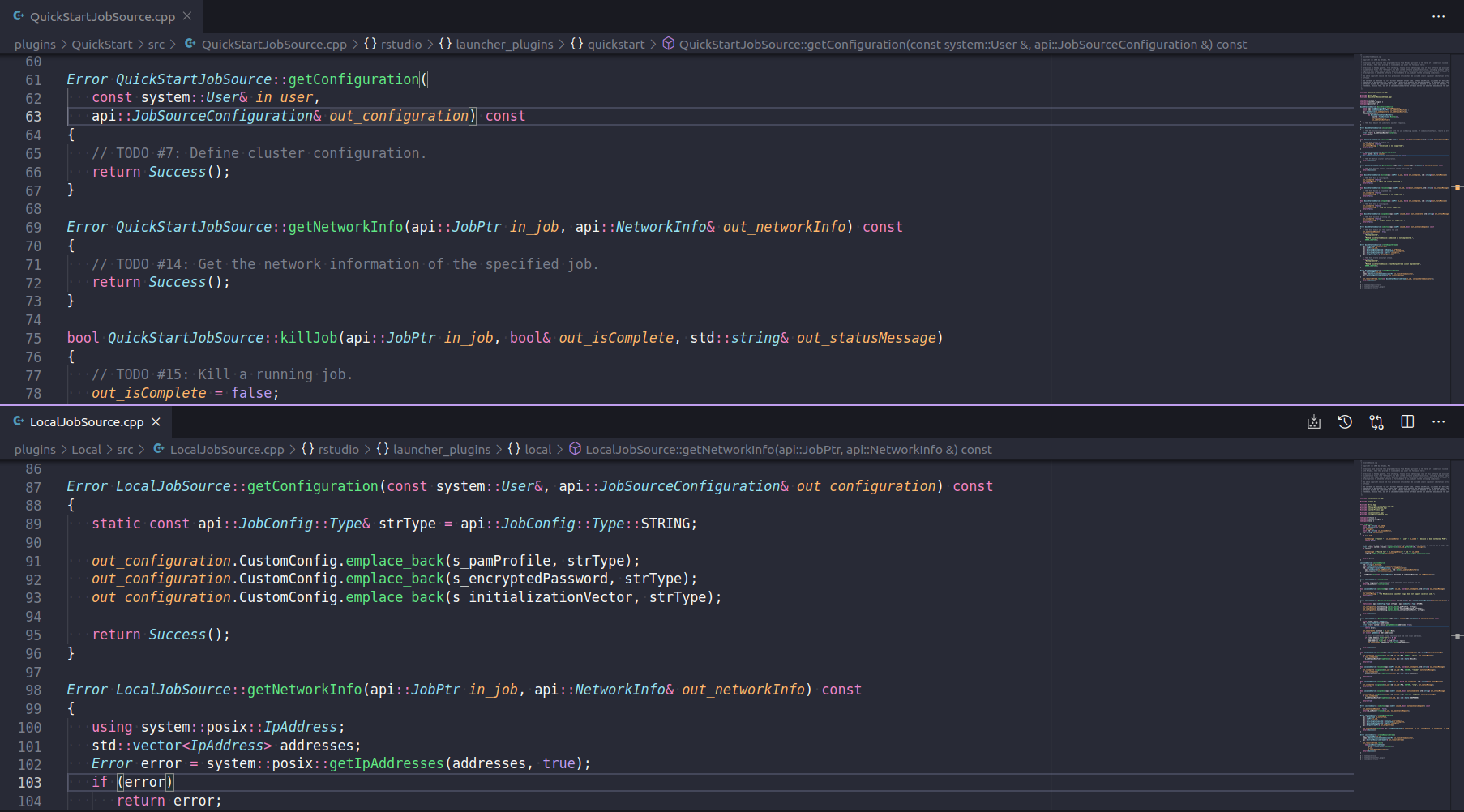Click the method symbol icon before getNetworkInfo breadcrumb
Image resolution: width=1464 pixels, height=812 pixels.
pyautogui.click(x=575, y=449)
